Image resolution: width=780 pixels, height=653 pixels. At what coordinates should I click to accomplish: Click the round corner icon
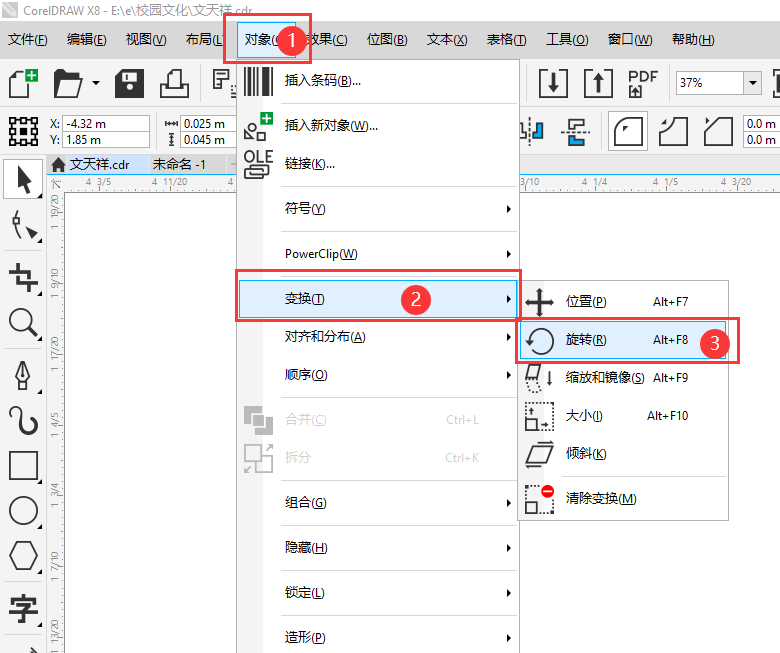pos(628,131)
